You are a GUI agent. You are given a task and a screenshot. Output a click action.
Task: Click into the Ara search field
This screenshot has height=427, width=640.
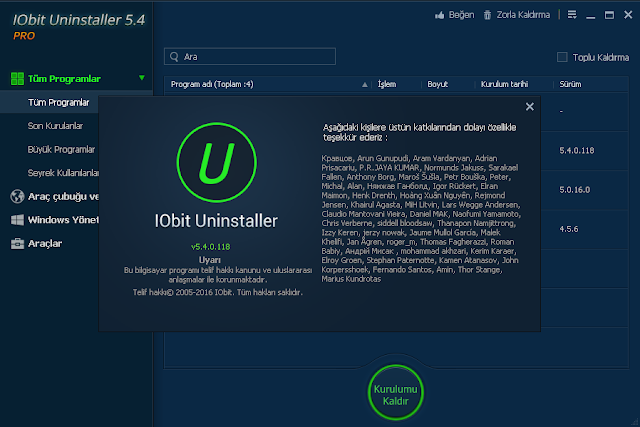(250, 57)
